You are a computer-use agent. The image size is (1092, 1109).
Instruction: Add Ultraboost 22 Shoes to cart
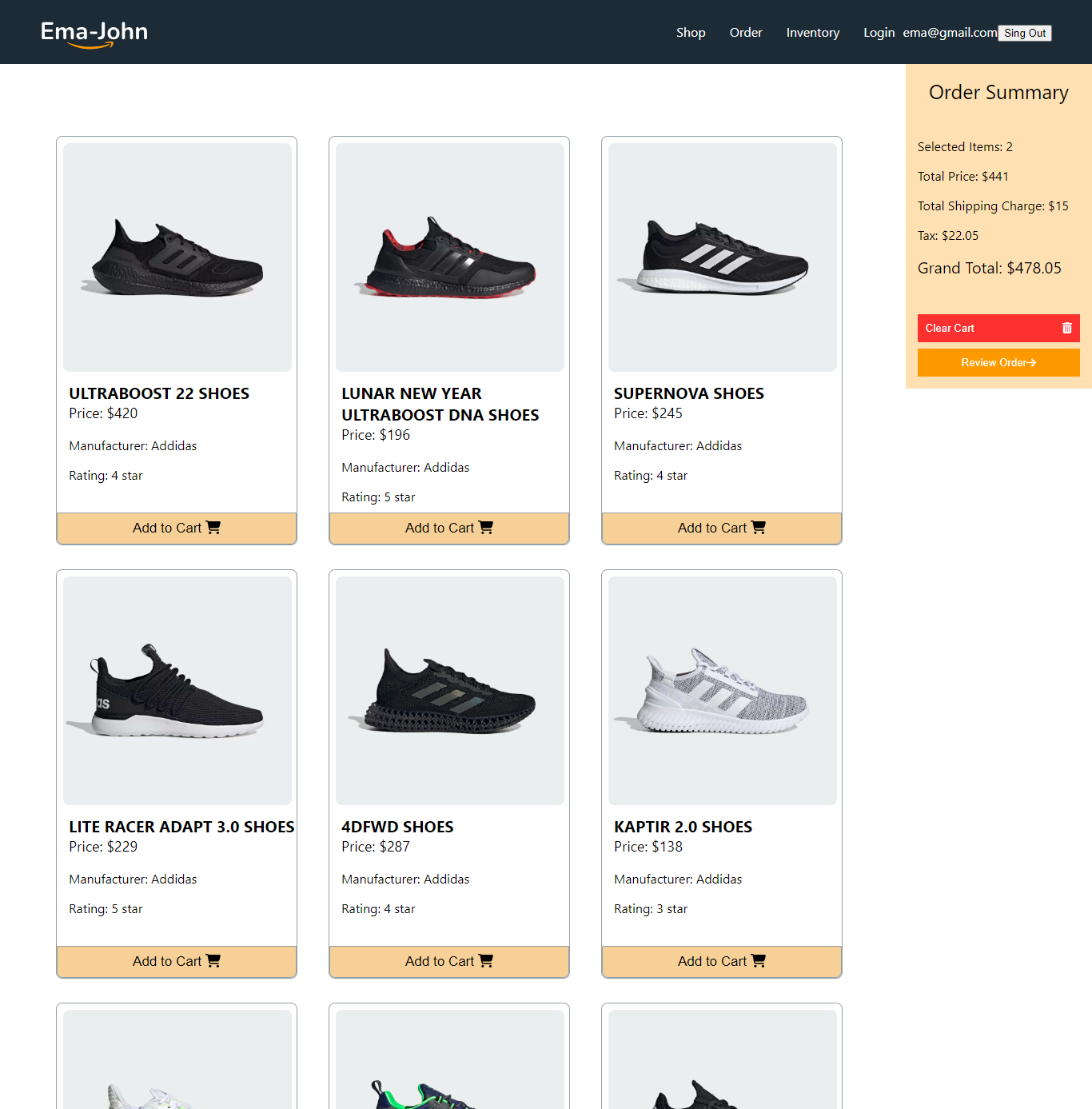pos(177,529)
